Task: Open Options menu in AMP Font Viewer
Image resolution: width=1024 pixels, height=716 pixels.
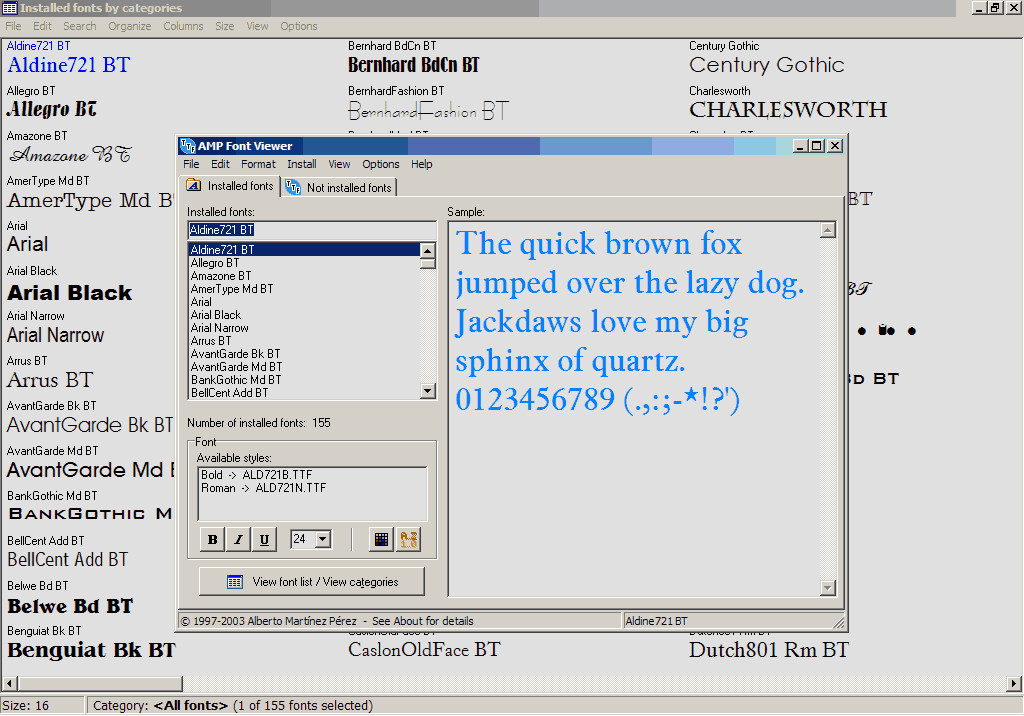Action: point(381,164)
